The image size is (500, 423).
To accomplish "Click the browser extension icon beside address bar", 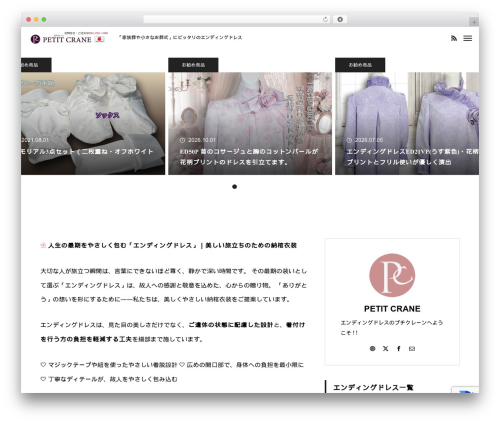I will click(x=340, y=19).
